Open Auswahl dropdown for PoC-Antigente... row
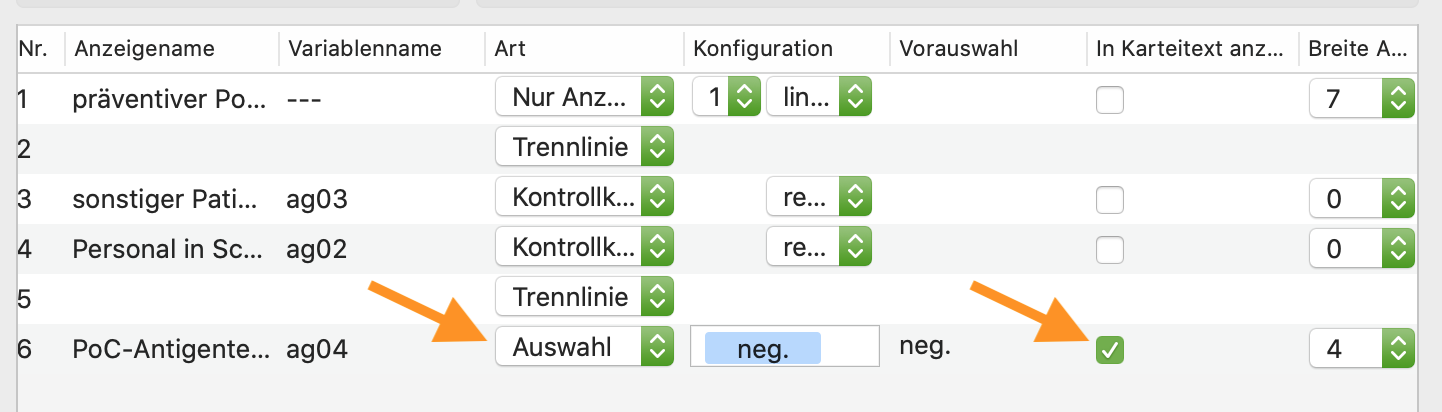Screen dimensions: 1442x412 click(585, 347)
